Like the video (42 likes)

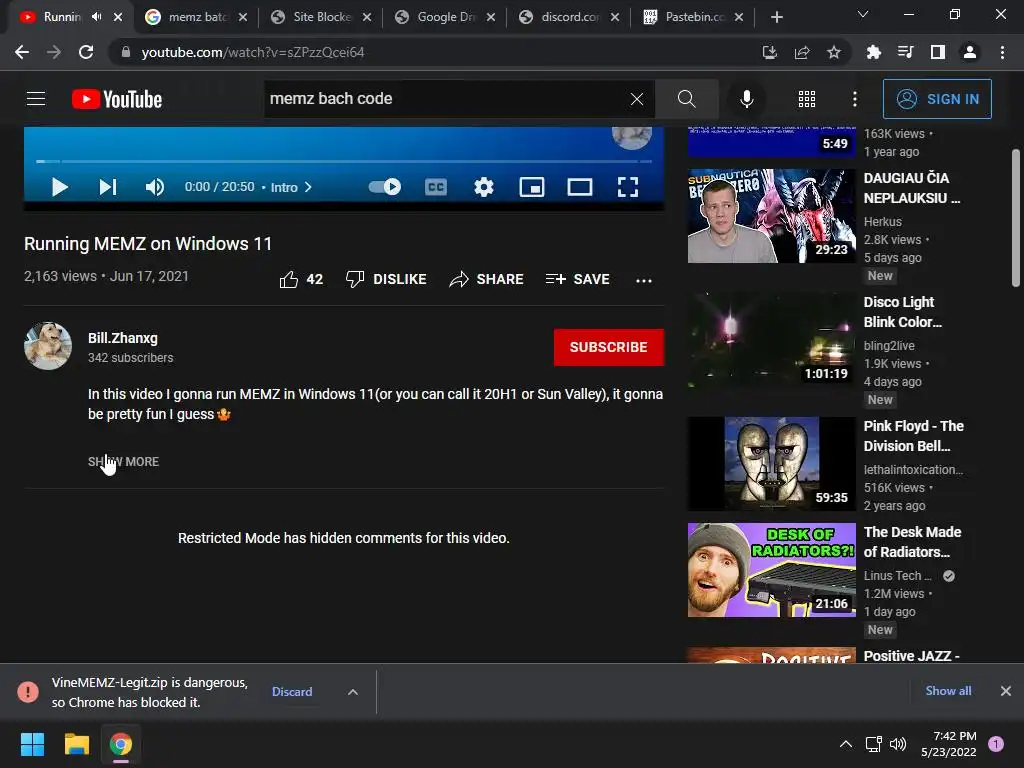[301, 280]
